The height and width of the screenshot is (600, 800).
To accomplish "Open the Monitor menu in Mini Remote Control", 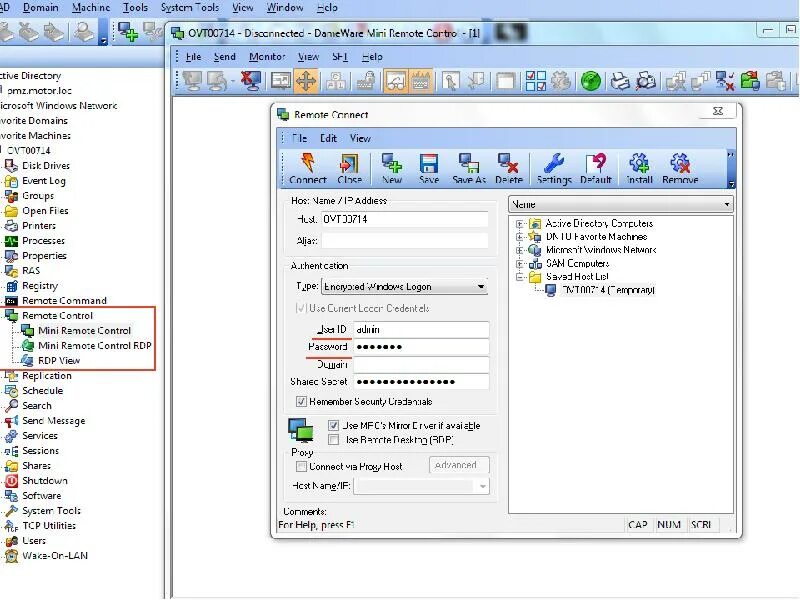I will click(x=267, y=57).
